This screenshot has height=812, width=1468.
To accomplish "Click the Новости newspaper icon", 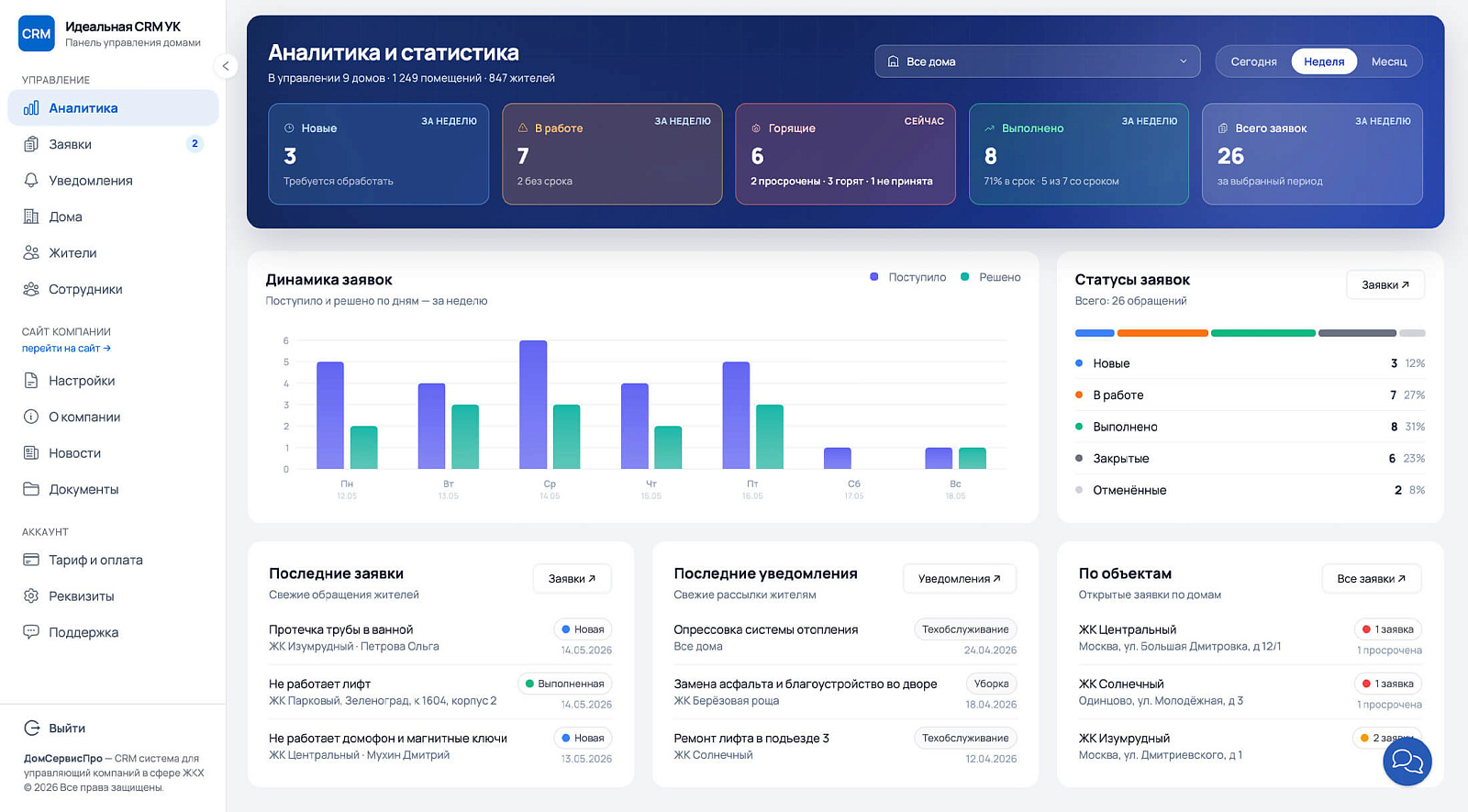I will (x=31, y=452).
